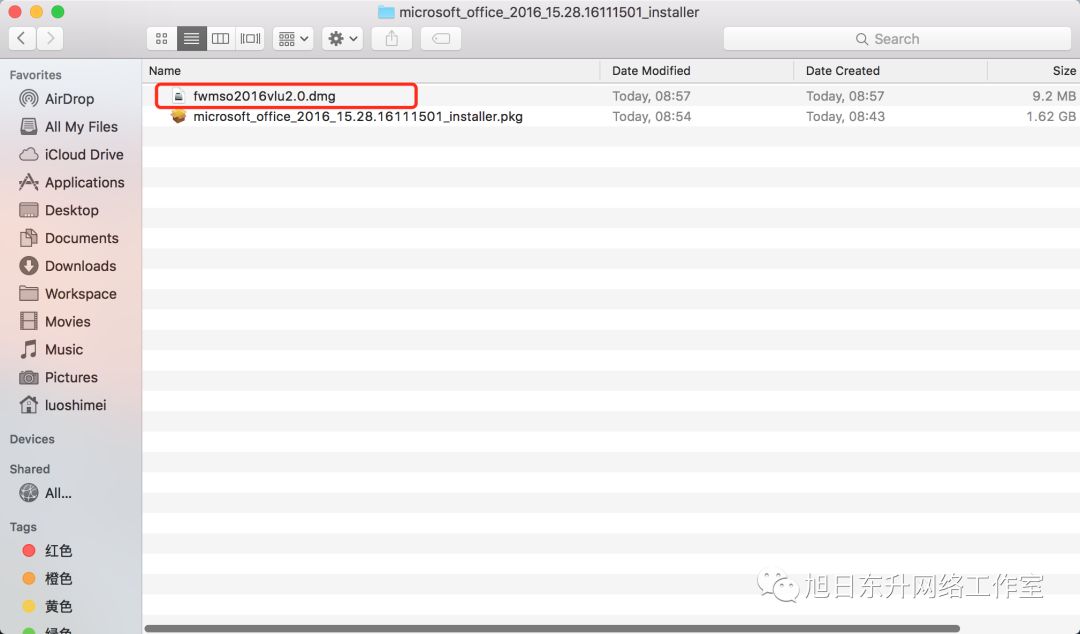Open shared All... network item
The image size is (1080, 634).
coord(46,493)
